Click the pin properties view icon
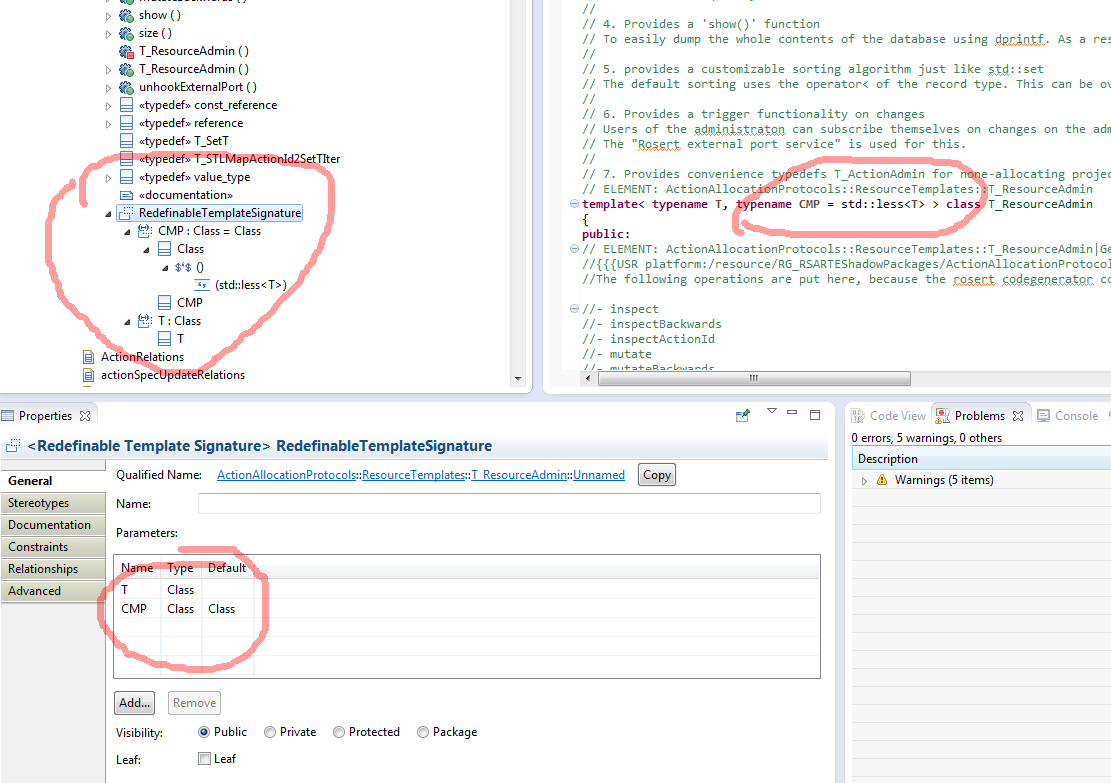 pos(742,416)
